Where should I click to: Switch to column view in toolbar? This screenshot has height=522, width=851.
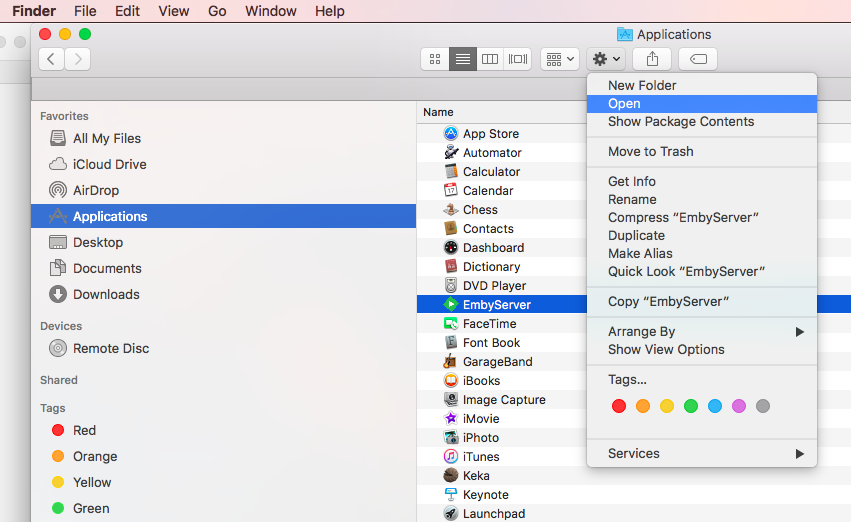490,59
